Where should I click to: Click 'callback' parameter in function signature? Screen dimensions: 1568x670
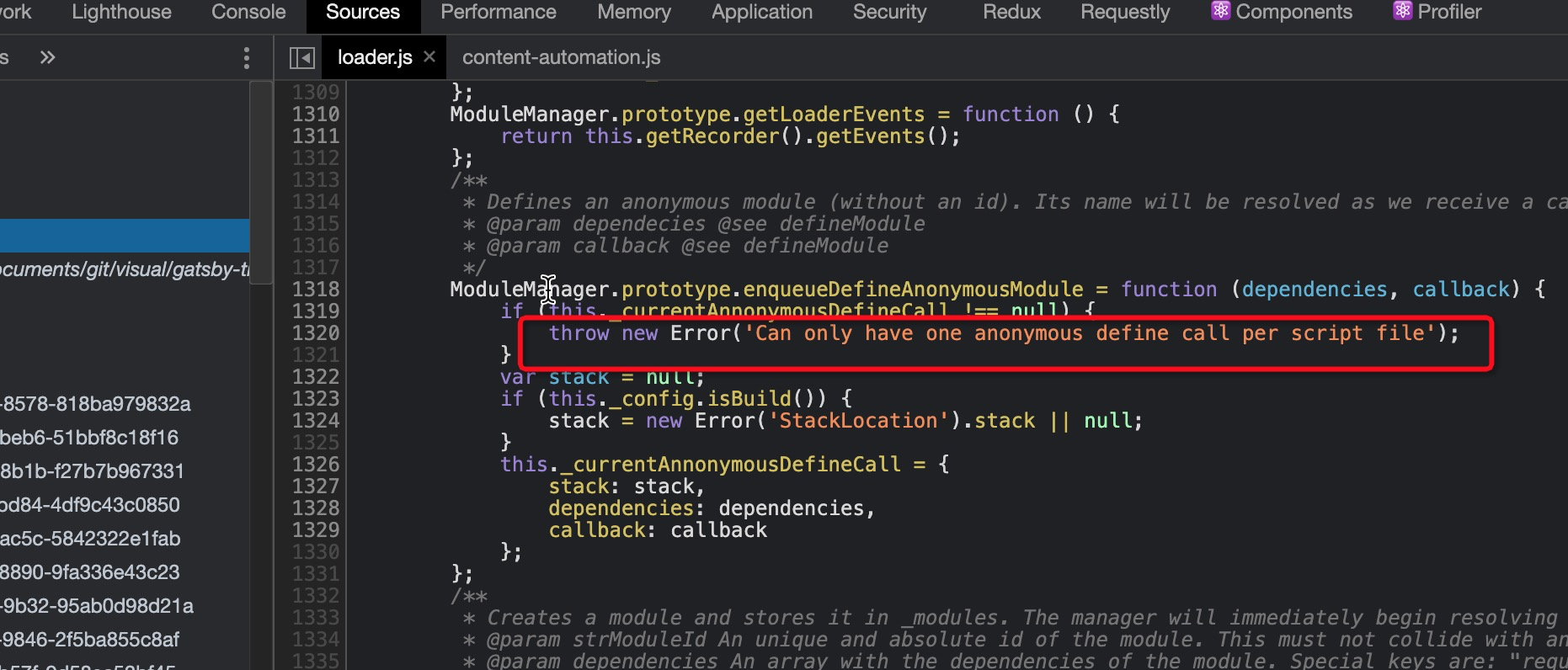(x=1461, y=289)
